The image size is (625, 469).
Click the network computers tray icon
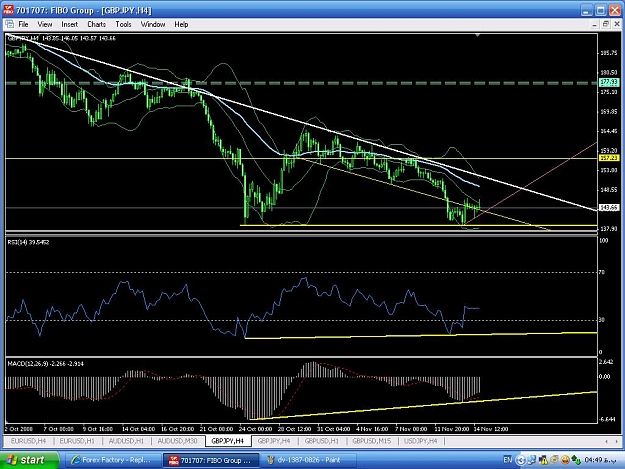531,460
